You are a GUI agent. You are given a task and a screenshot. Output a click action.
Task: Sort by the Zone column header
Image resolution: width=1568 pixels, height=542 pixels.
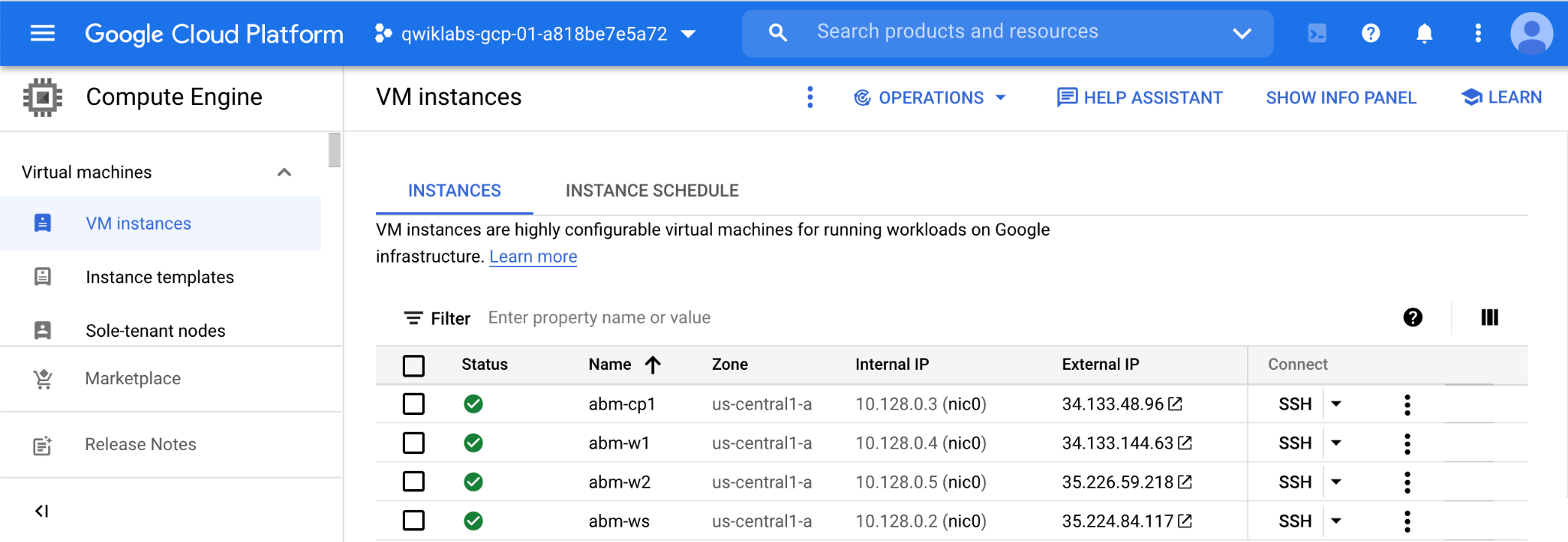click(730, 364)
